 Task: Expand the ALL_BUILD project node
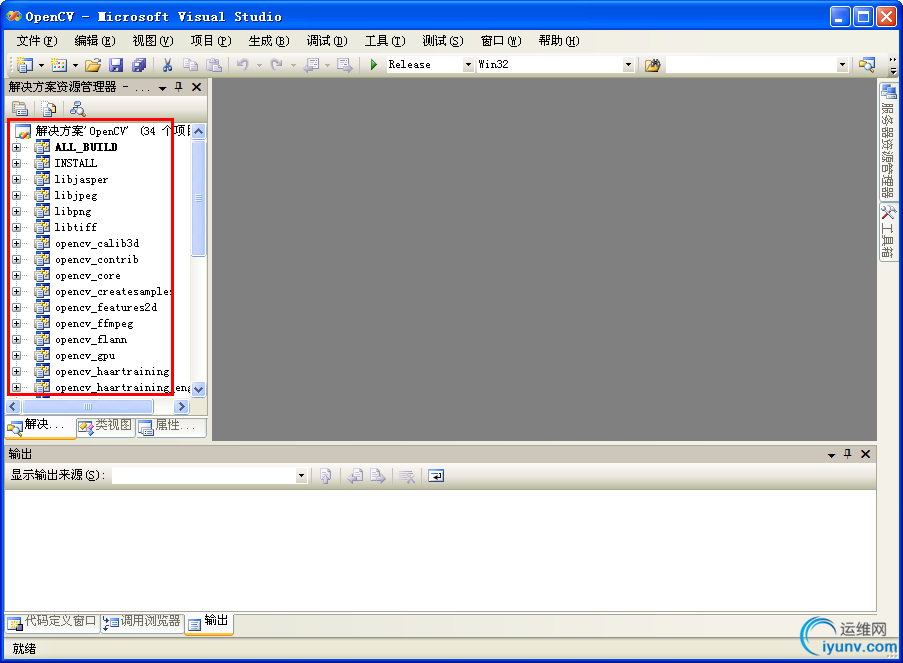[x=17, y=147]
